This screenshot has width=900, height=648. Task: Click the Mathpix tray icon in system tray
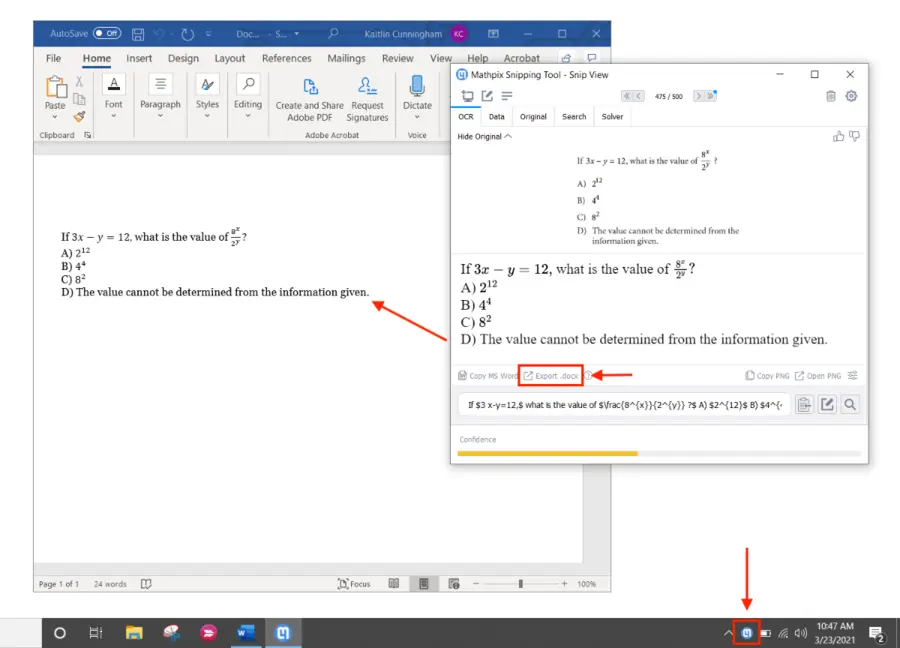pyautogui.click(x=747, y=633)
